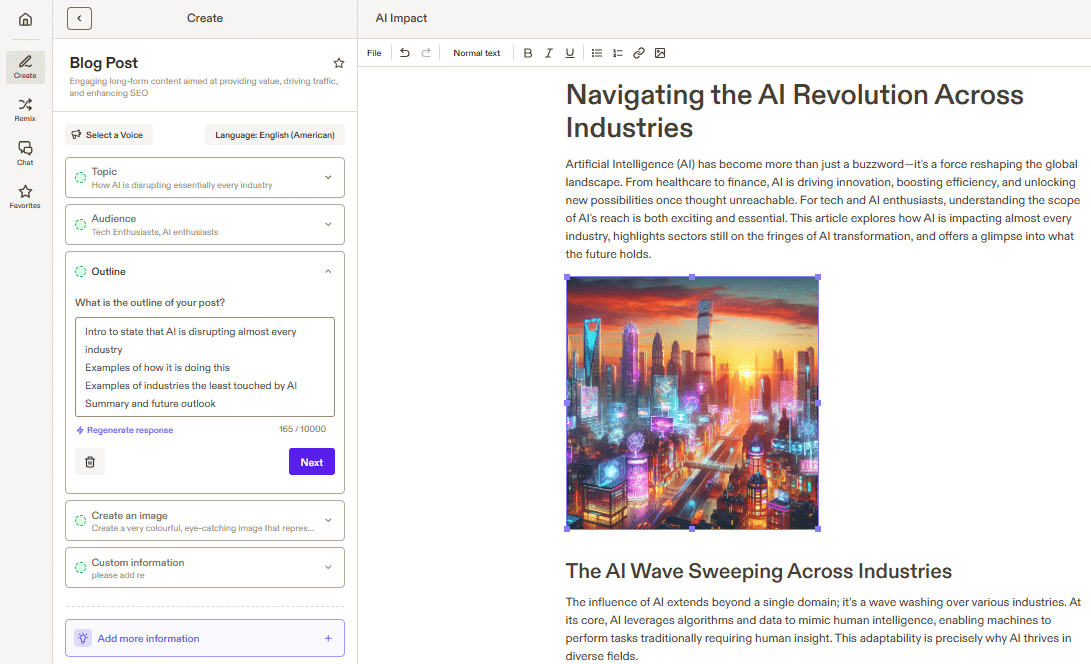The height and width of the screenshot is (664, 1091).
Task: Click the heading 'The AI Wave Sweeping Across Industries'
Action: pyautogui.click(x=758, y=571)
